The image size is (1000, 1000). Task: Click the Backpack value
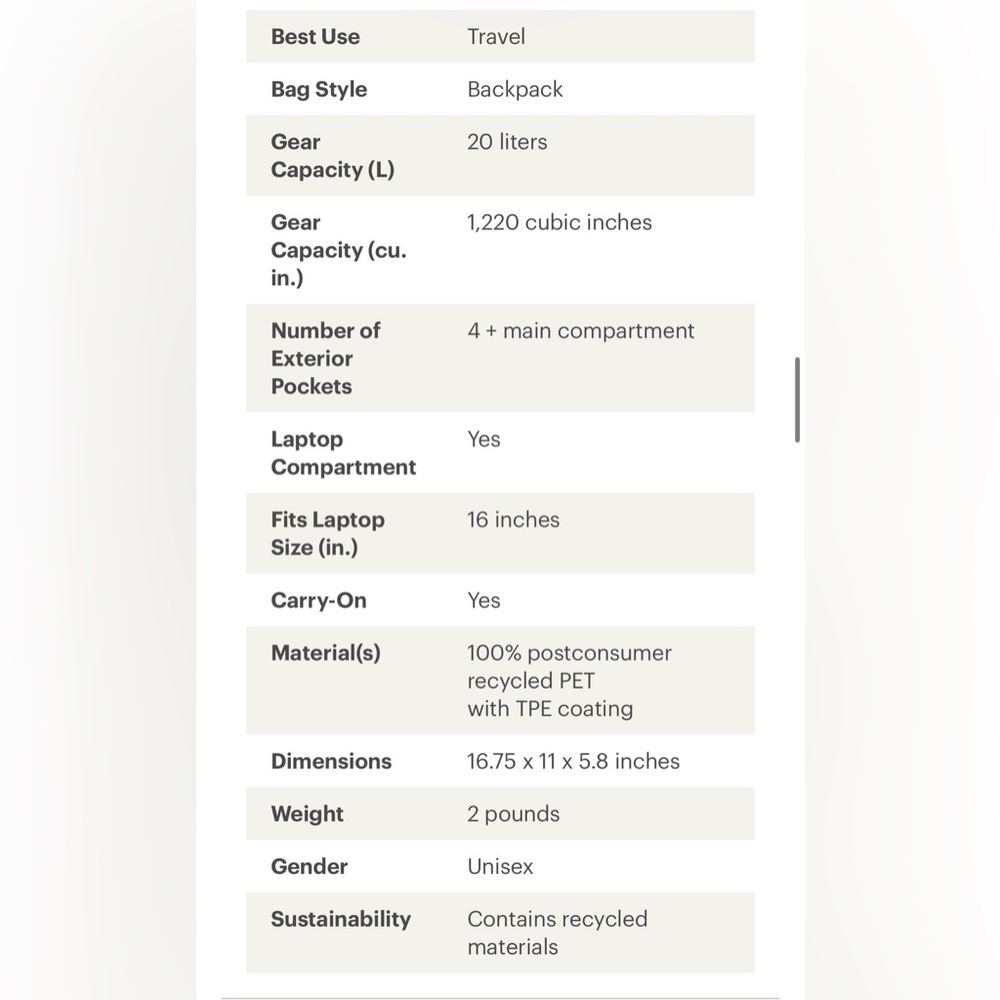click(515, 89)
